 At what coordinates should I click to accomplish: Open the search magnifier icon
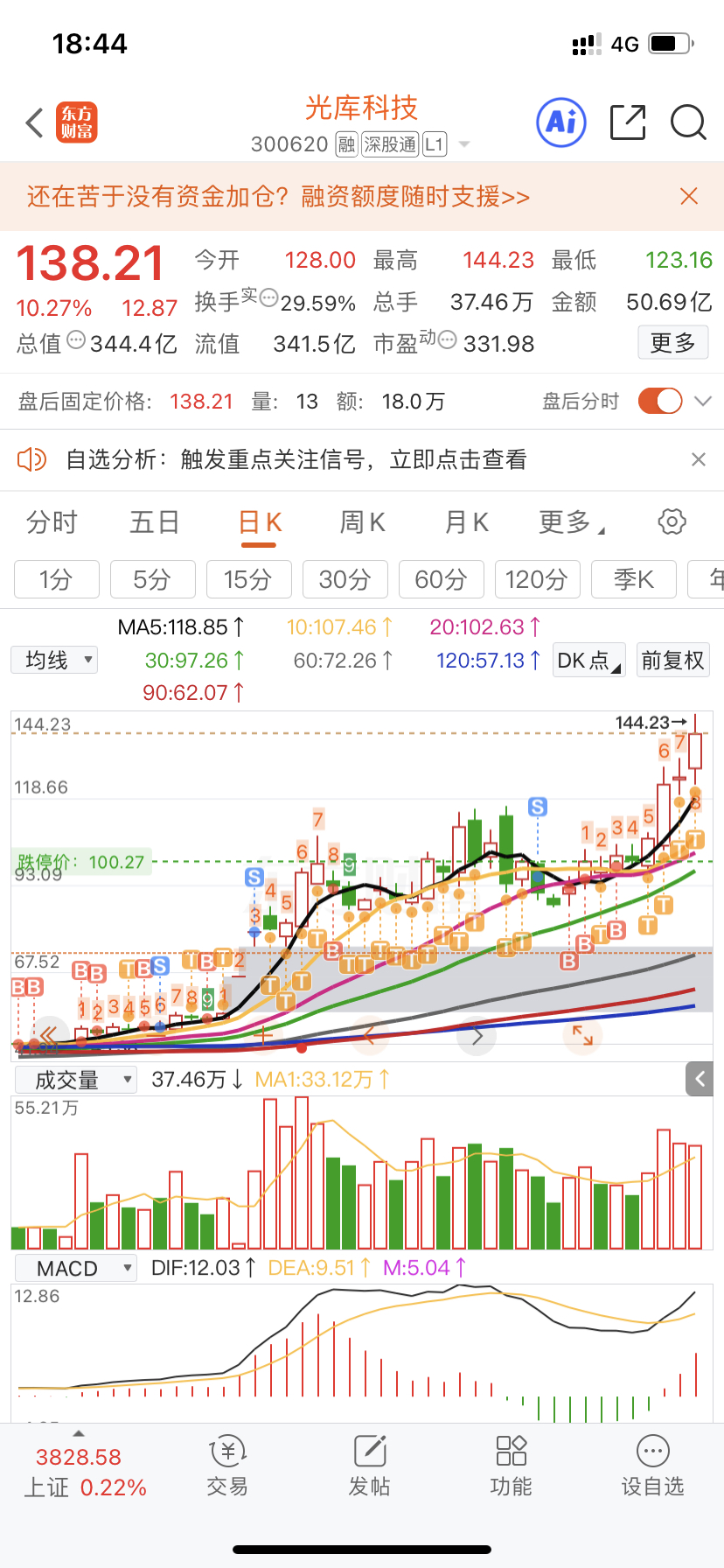[x=688, y=122]
